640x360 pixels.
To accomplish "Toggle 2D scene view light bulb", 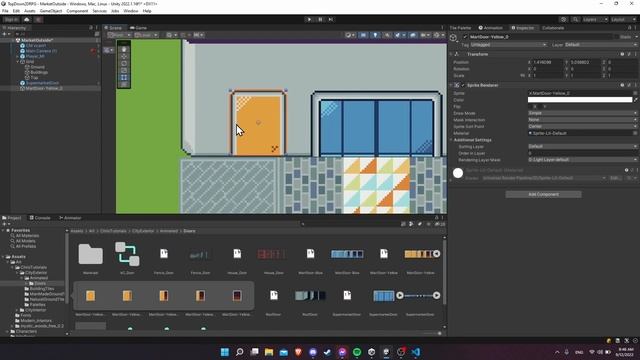I will pos(375,35).
